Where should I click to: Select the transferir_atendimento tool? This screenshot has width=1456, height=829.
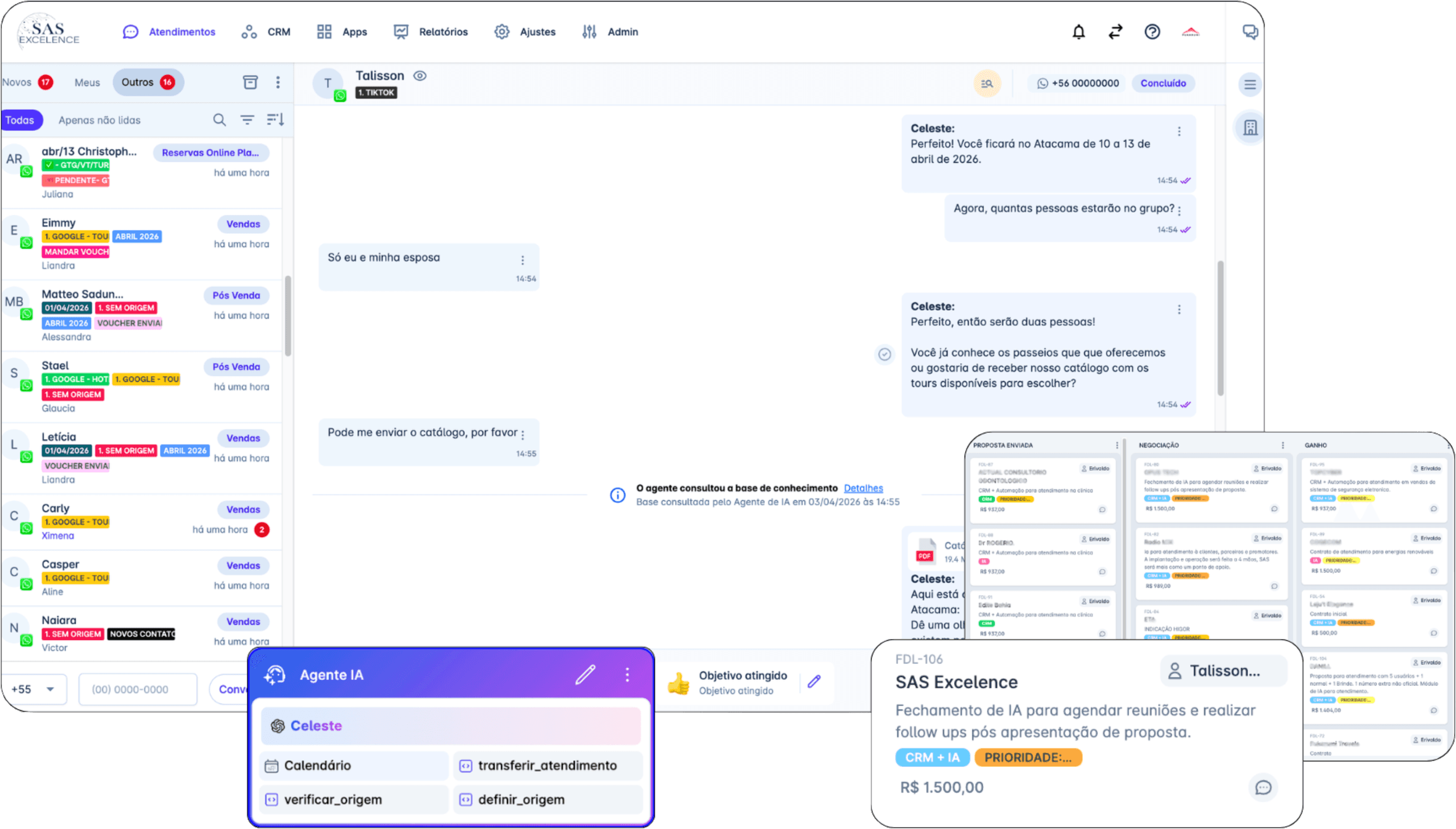[x=547, y=765]
